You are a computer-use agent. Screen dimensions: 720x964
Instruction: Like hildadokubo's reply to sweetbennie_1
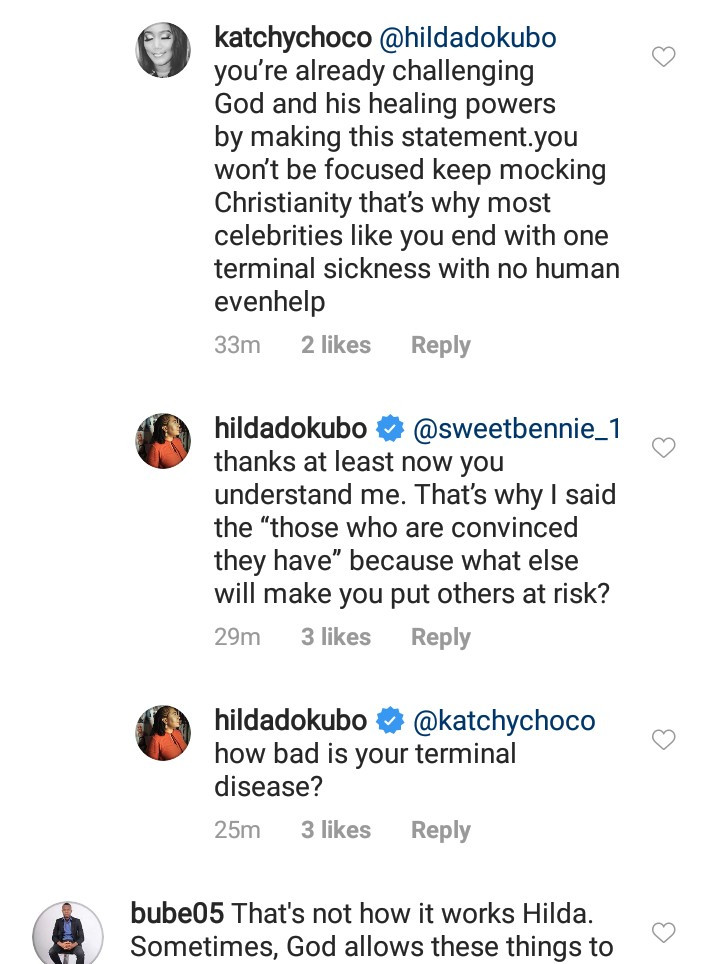pyautogui.click(x=663, y=448)
